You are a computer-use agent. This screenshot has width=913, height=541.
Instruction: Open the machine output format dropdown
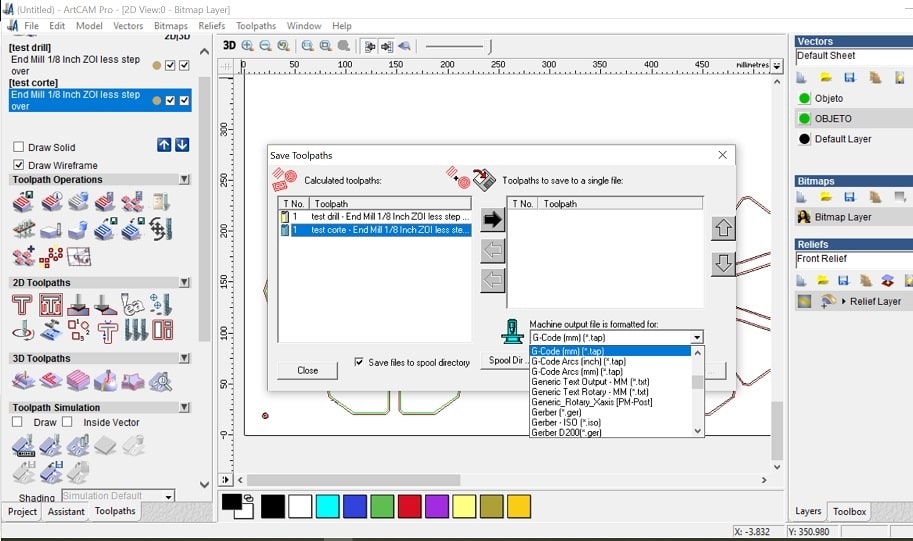(696, 337)
